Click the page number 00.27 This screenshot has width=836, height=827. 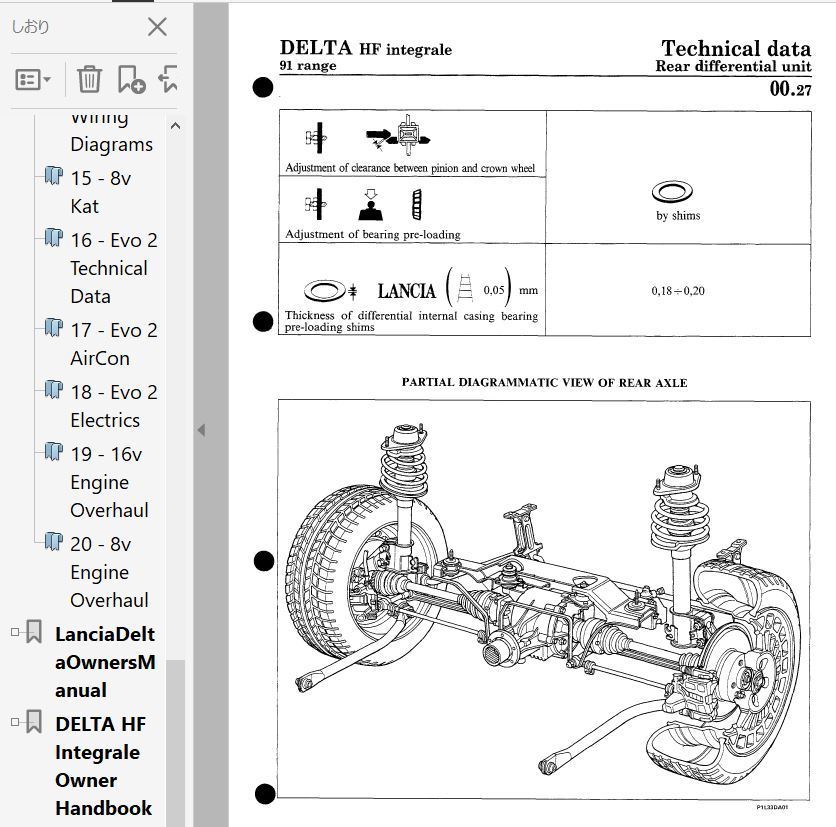[x=790, y=89]
